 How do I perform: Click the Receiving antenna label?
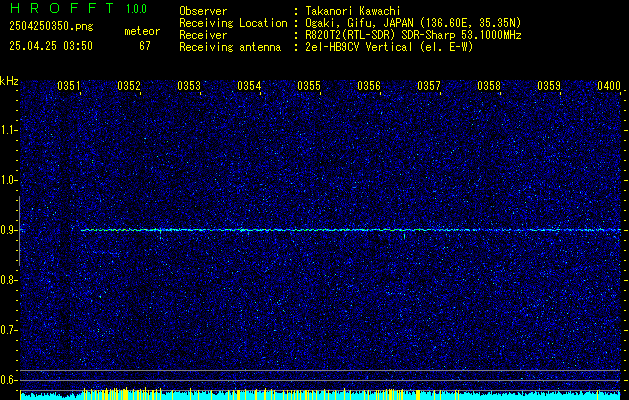(x=230, y=47)
